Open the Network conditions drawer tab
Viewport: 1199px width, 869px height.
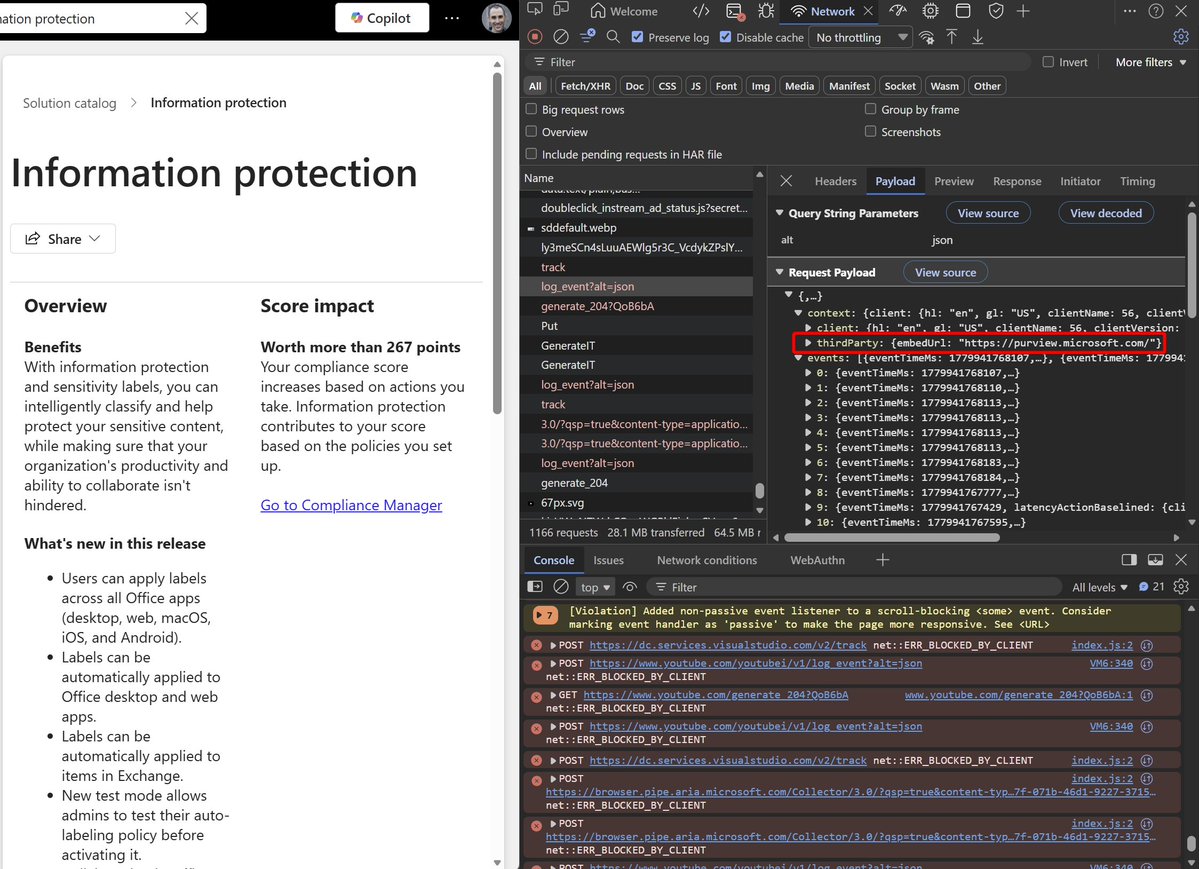pyautogui.click(x=707, y=560)
